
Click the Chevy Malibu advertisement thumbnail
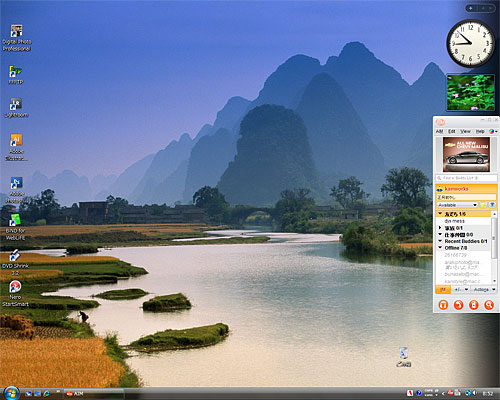tap(466, 154)
